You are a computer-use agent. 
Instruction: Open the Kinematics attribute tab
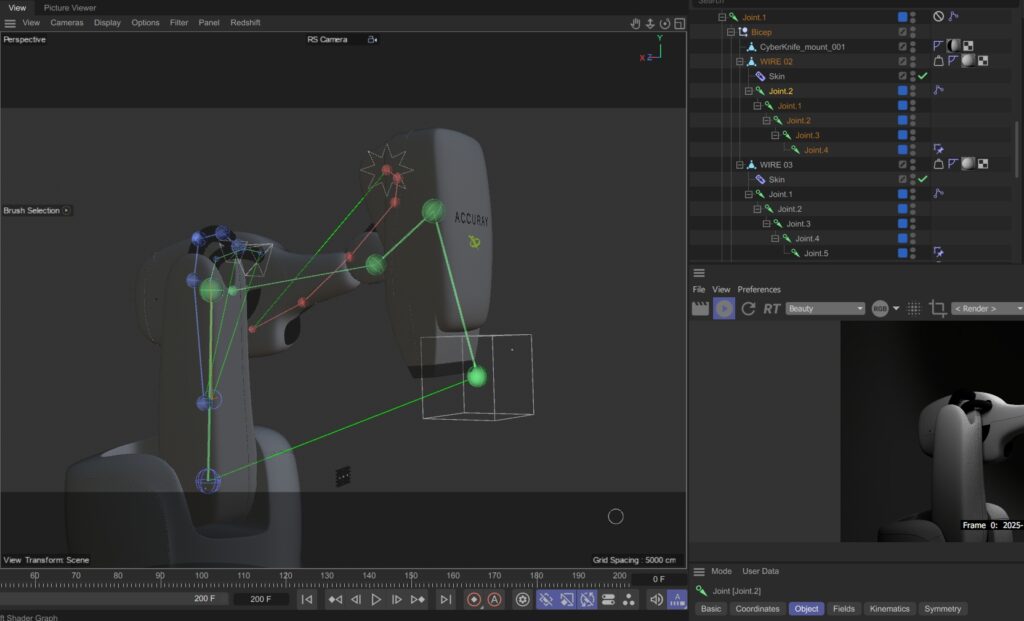tap(889, 608)
